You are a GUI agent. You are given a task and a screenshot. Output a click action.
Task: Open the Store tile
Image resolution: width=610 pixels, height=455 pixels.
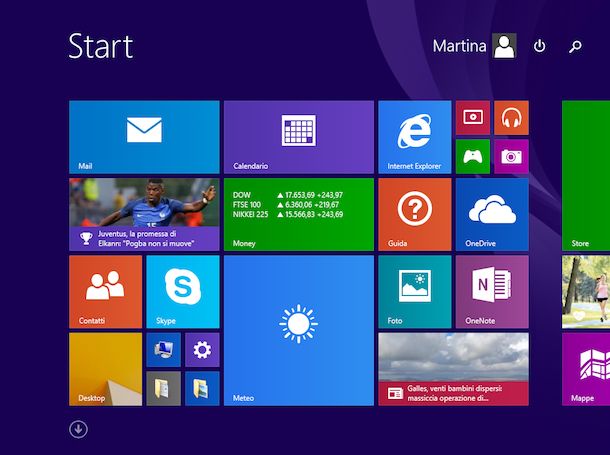click(x=586, y=175)
